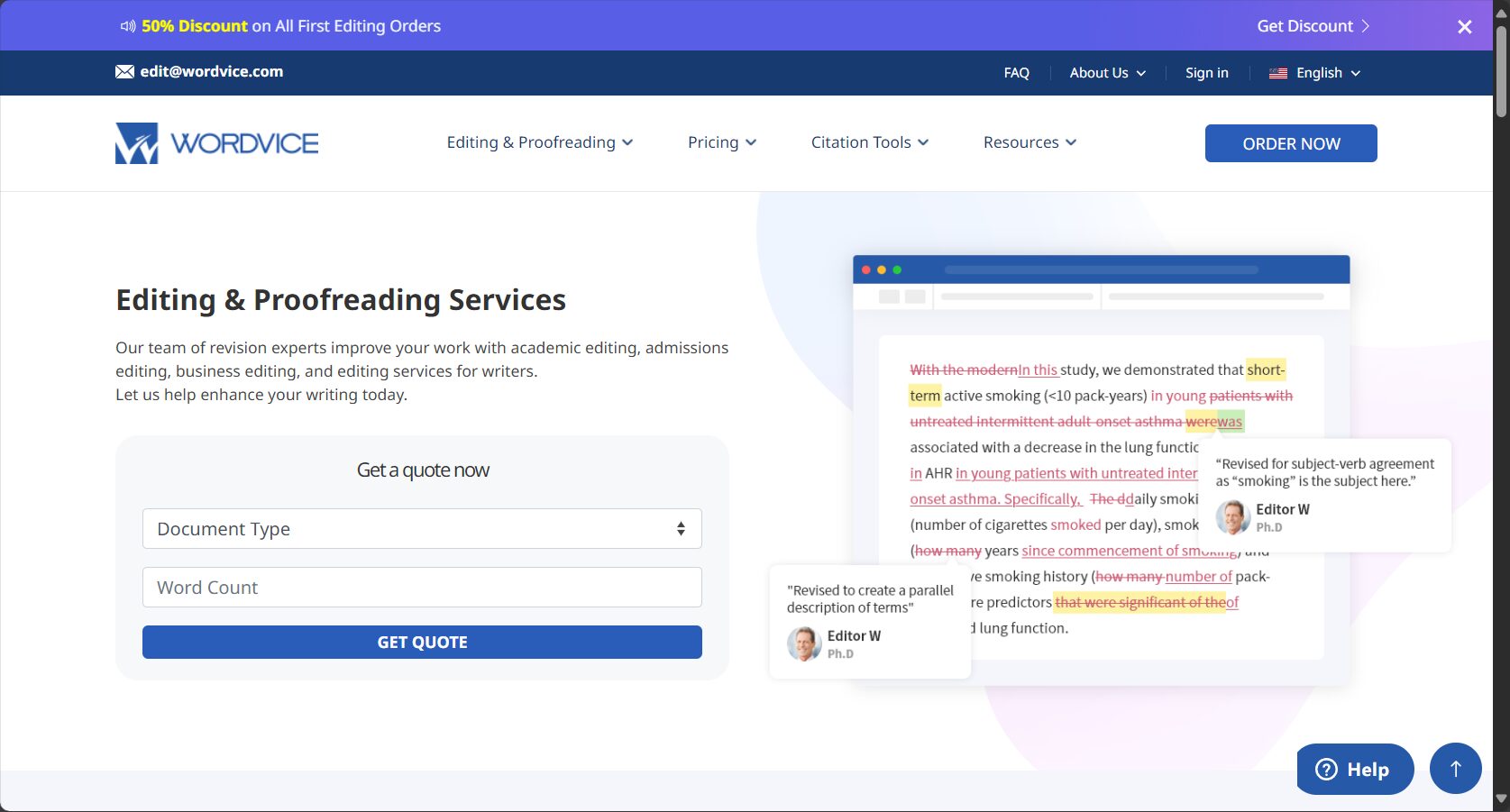Click the back-to-top arrow button
This screenshot has width=1510, height=812.
1456,769
